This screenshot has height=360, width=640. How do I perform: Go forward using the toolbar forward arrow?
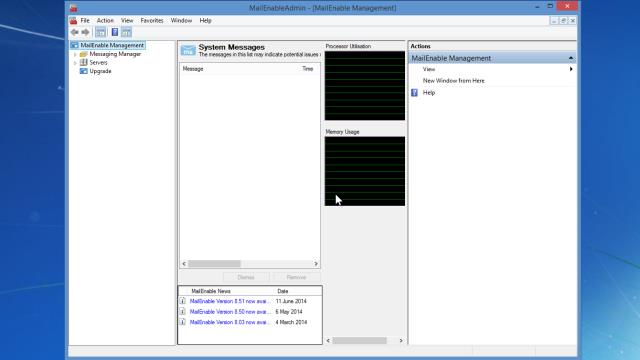click(x=85, y=32)
